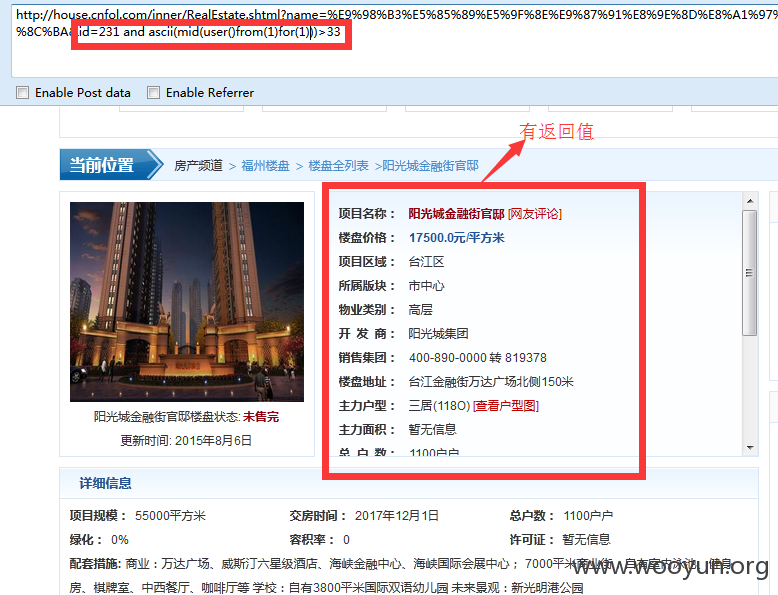Click inside the HackBar URL input field

coord(394,41)
